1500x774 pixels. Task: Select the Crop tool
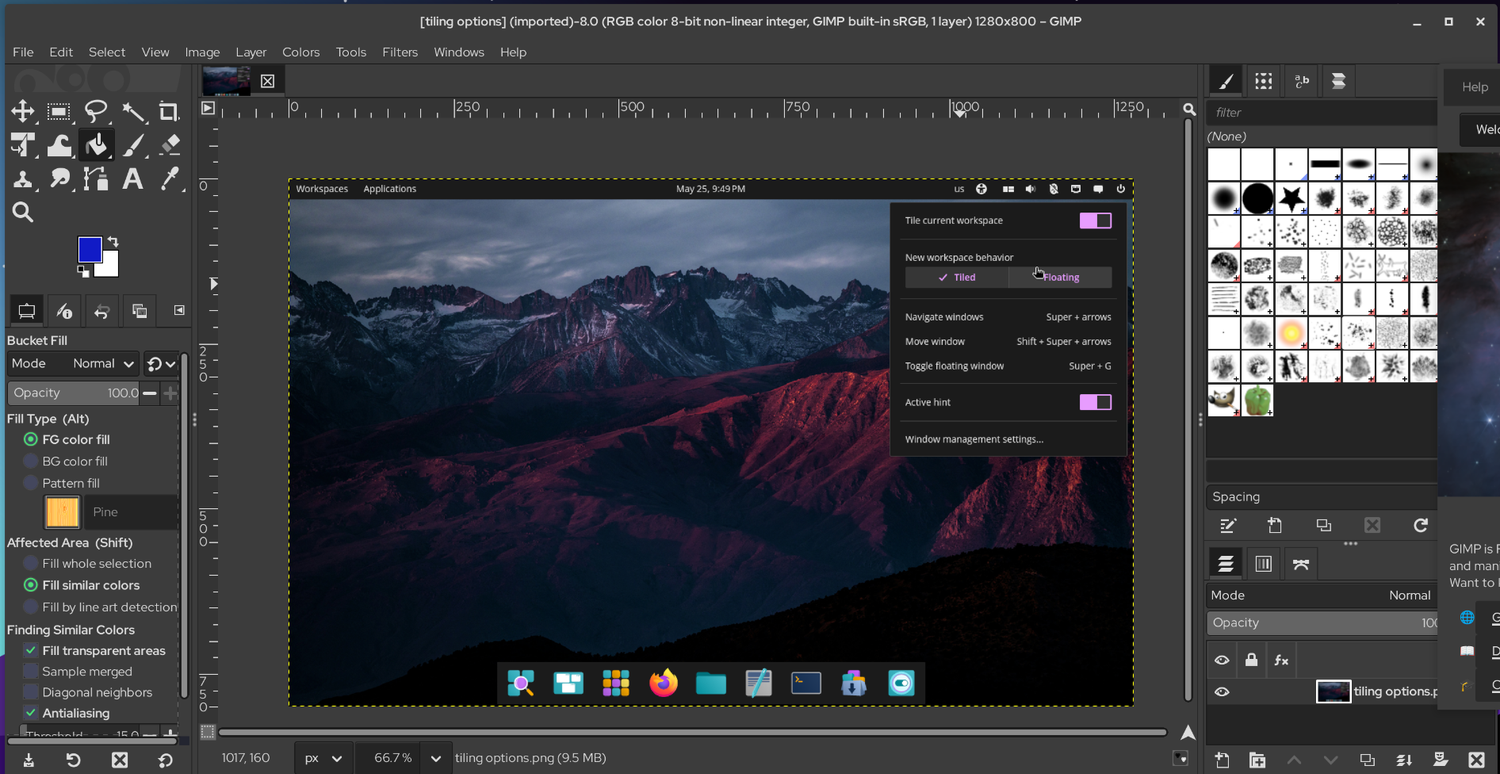170,112
